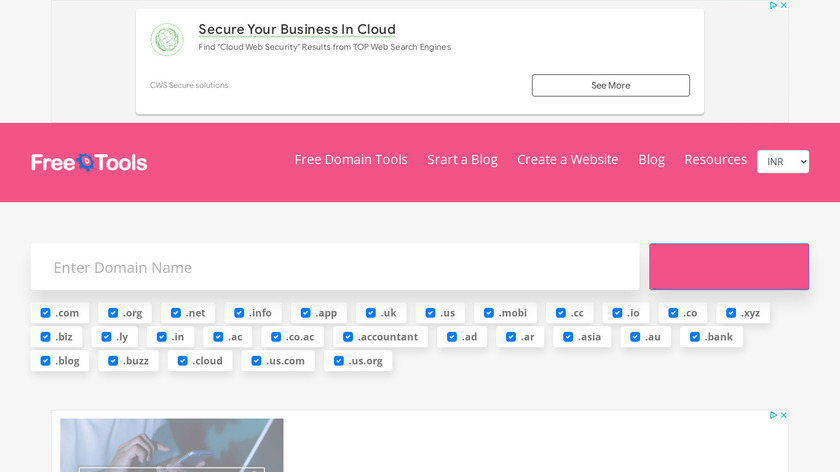Viewport: 840px width, 472px height.
Task: Uncheck the .com domain checkbox
Action: coord(46,313)
